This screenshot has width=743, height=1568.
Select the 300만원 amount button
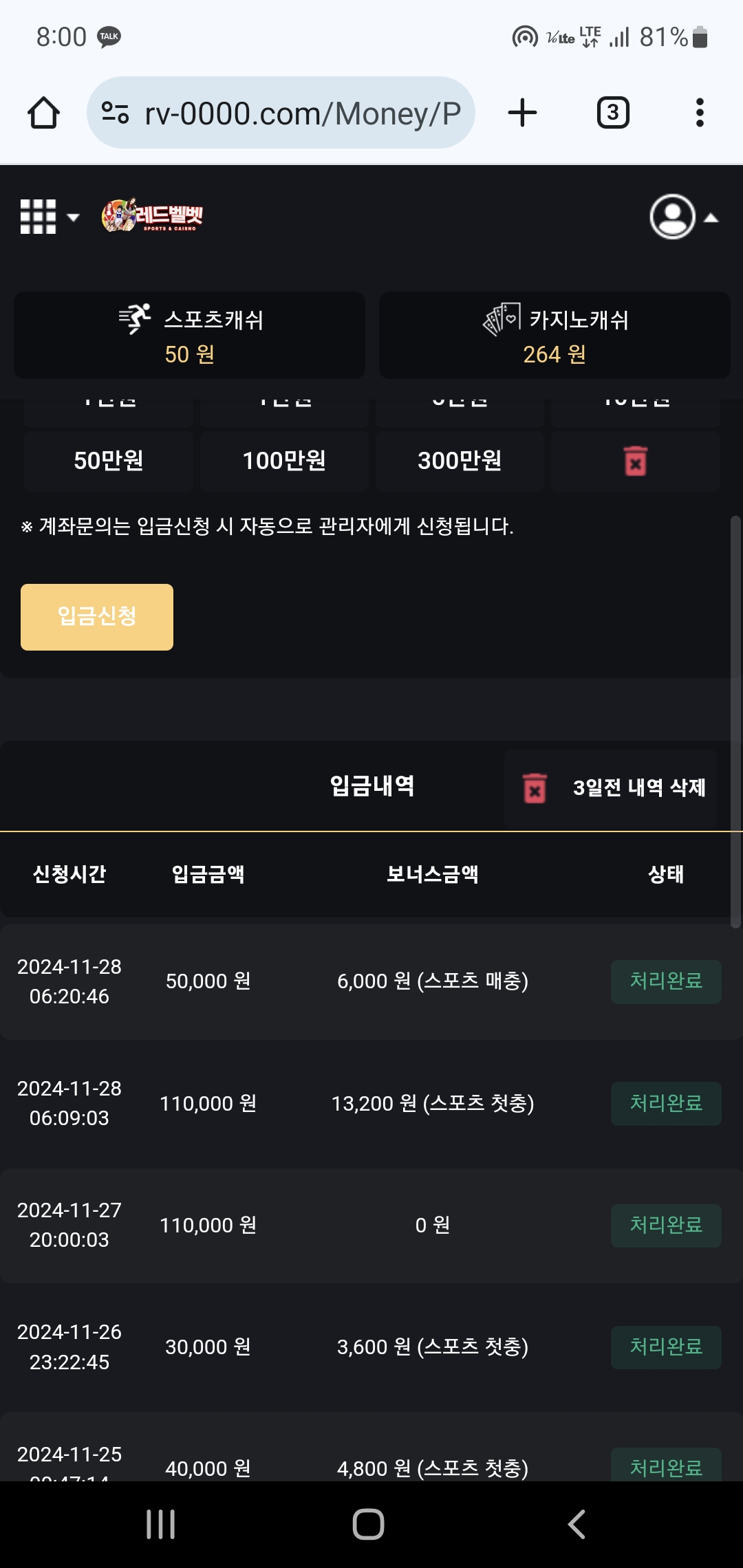tap(460, 461)
